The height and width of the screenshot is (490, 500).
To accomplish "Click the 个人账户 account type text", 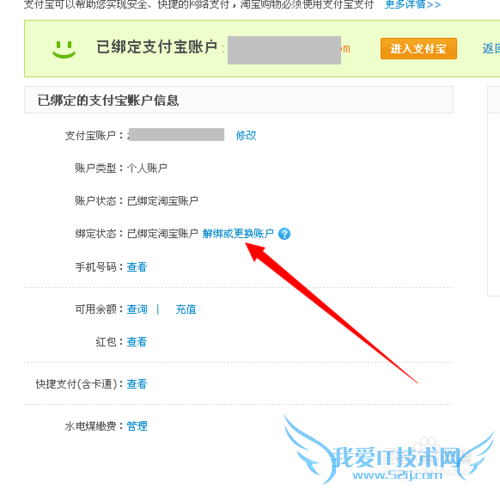I will pos(147,168).
